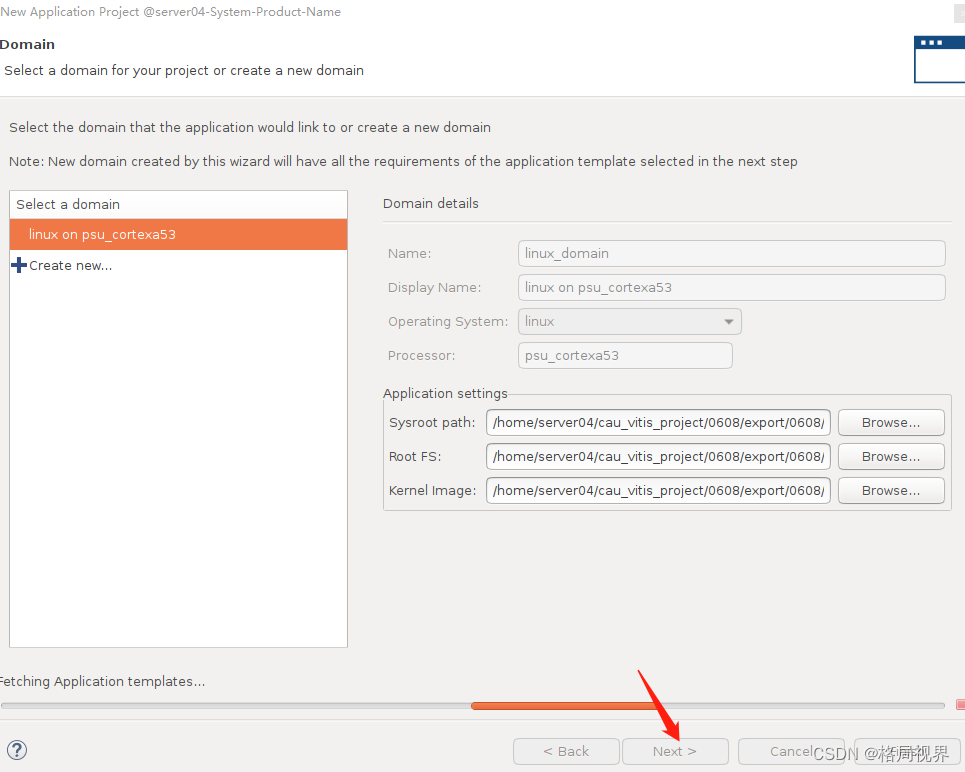Click the Name field with linux_domain
Image resolution: width=965 pixels, height=772 pixels.
[731, 254]
